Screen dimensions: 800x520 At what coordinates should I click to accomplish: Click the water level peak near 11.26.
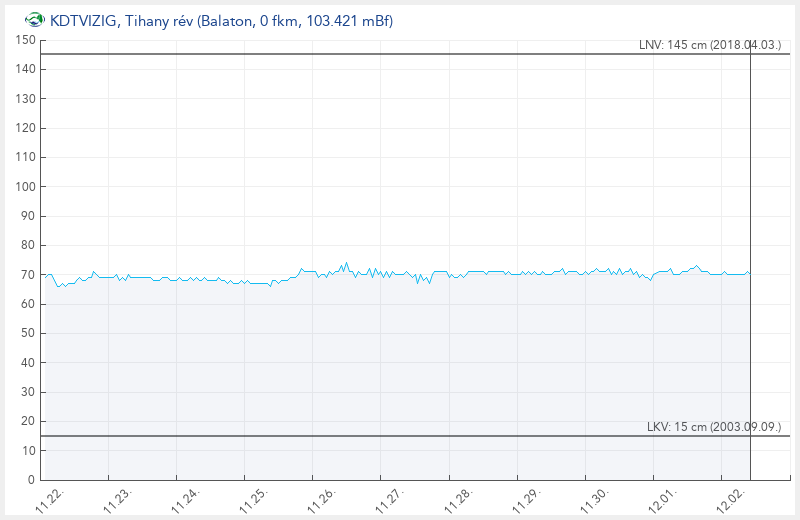point(346,264)
